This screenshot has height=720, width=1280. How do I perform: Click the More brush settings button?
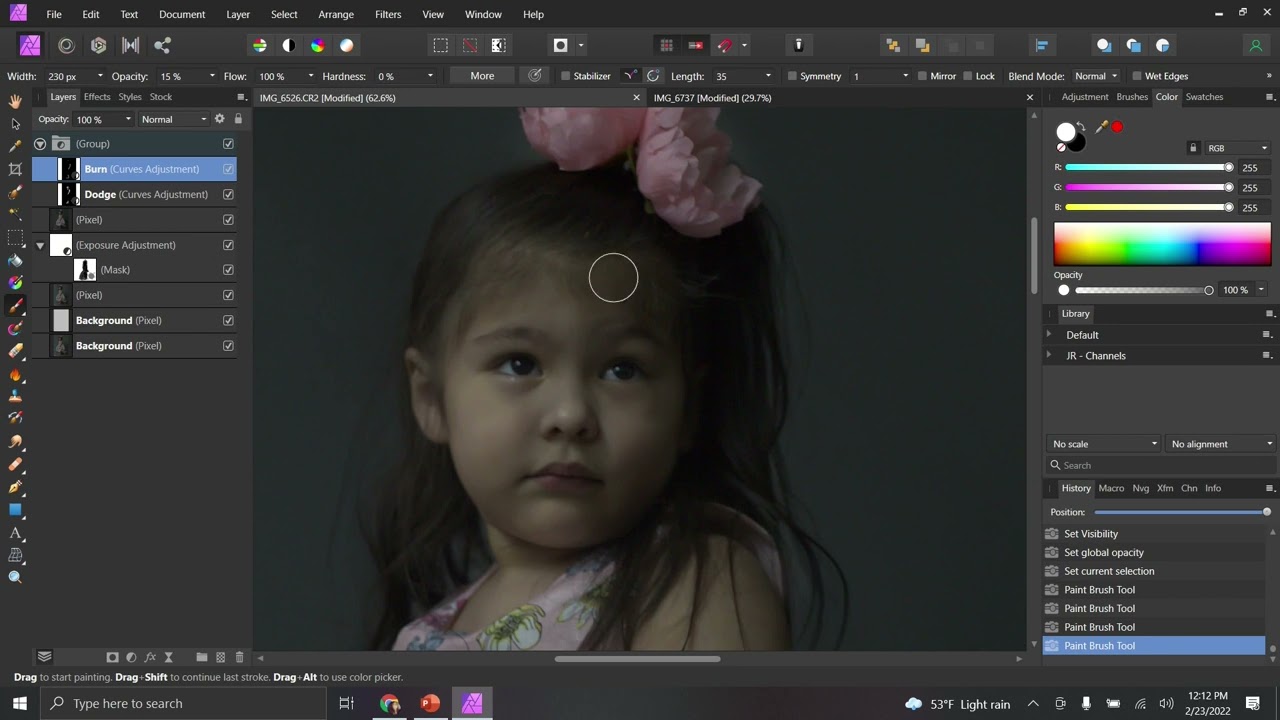(x=482, y=76)
